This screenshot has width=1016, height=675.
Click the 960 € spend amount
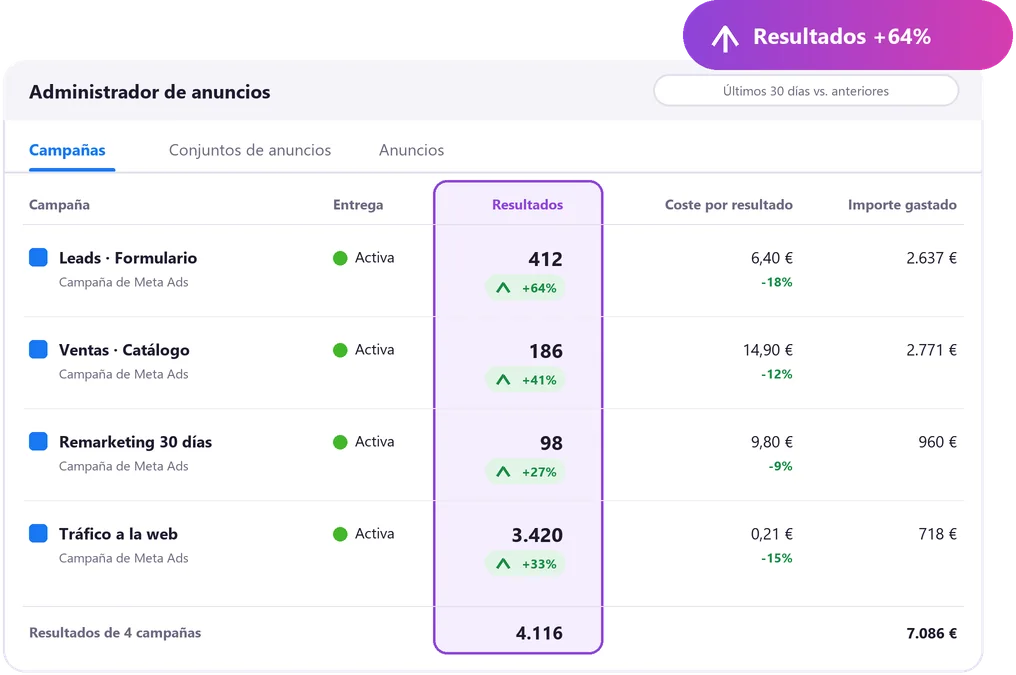(x=937, y=442)
